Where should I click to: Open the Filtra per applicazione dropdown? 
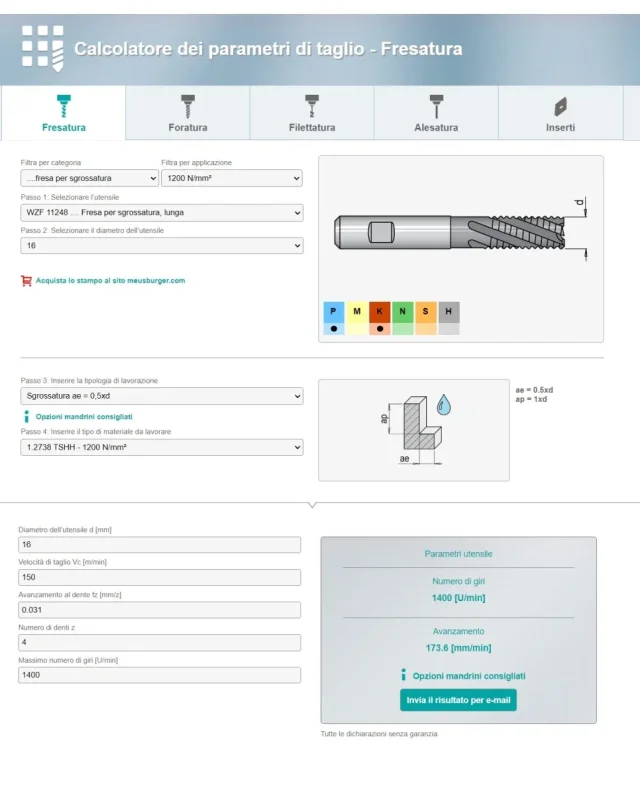click(232, 178)
